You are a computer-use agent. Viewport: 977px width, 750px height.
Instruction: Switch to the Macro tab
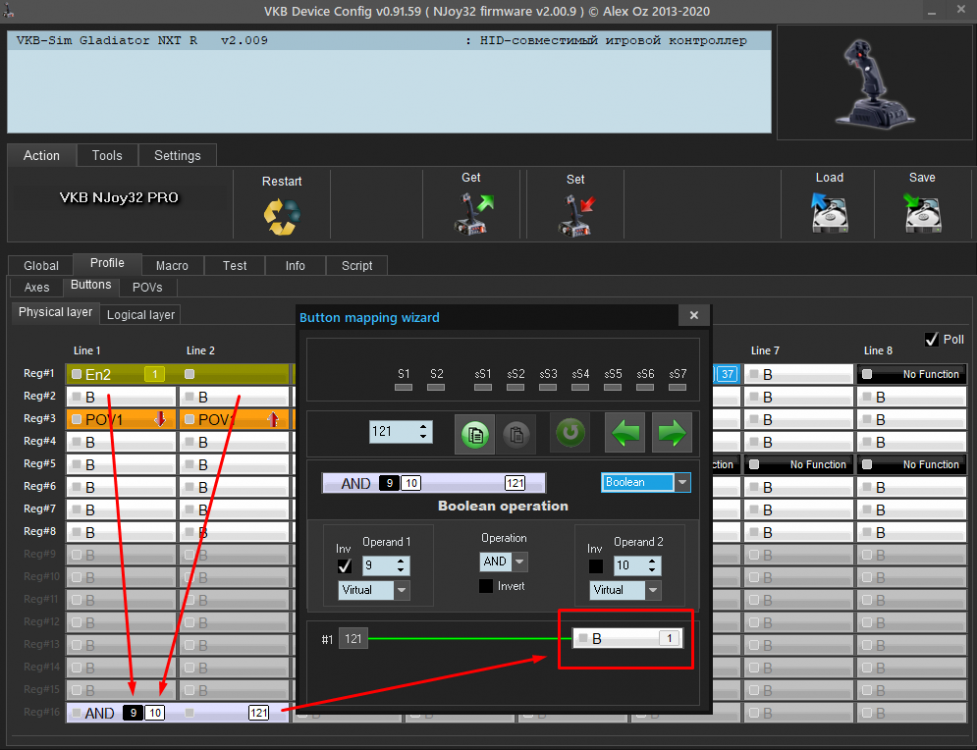tap(172, 265)
